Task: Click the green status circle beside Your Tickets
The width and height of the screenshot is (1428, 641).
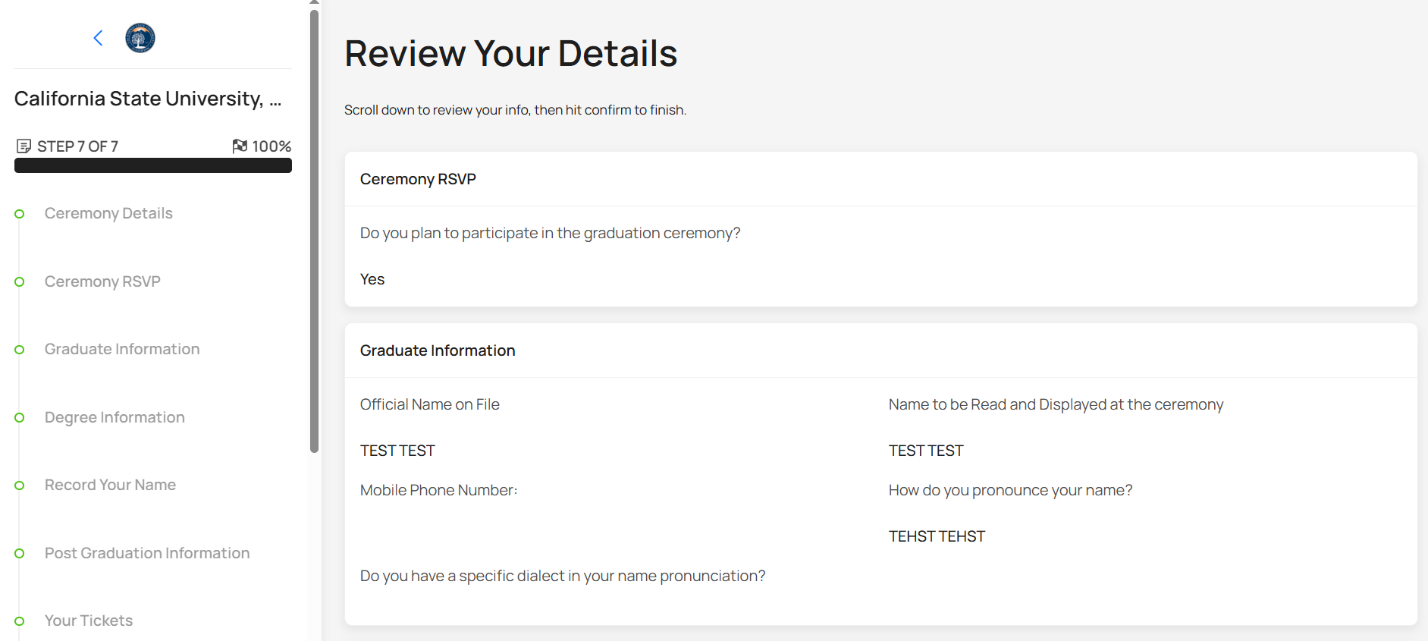Action: point(19,621)
